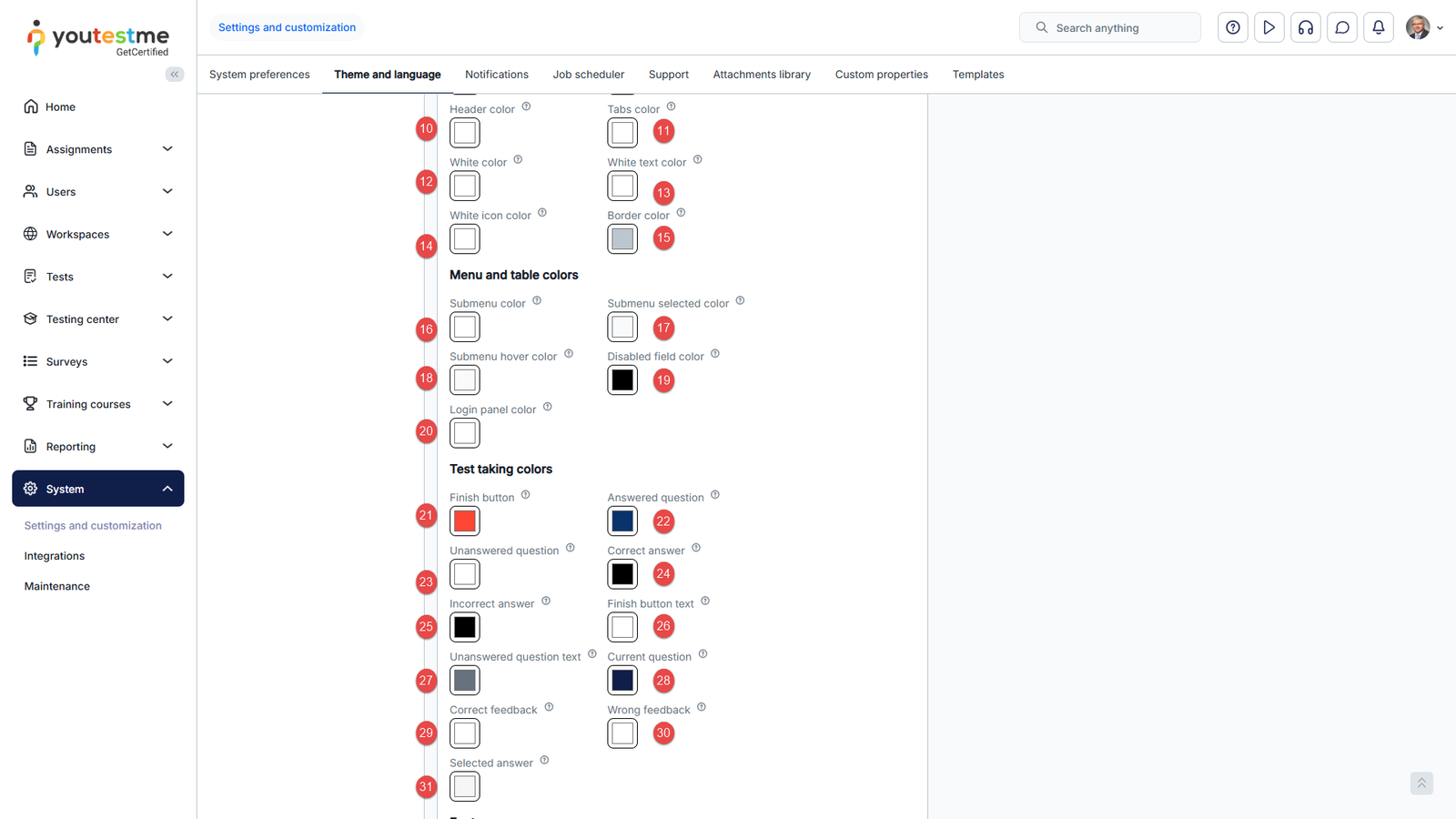Open the headset support icon
This screenshot has width=1456, height=819.
point(1305,27)
